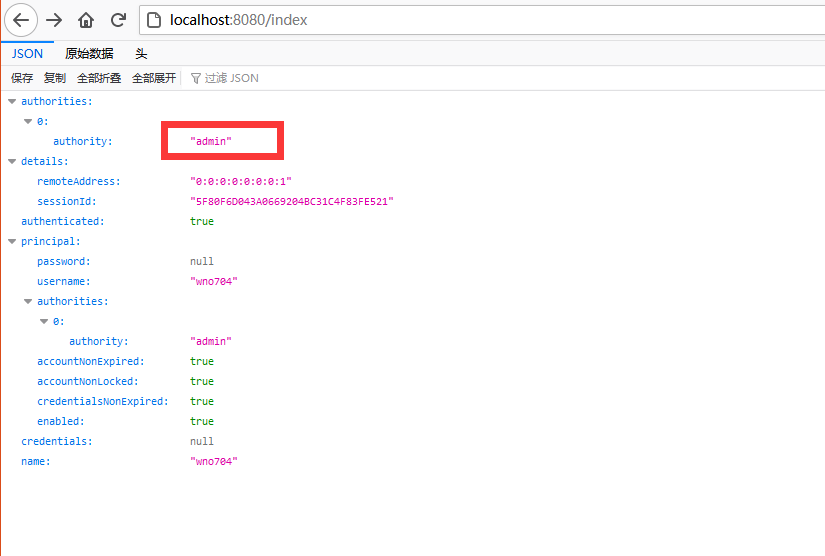Click the 复制 copy button
Viewport: 825px width, 556px height.
point(55,78)
